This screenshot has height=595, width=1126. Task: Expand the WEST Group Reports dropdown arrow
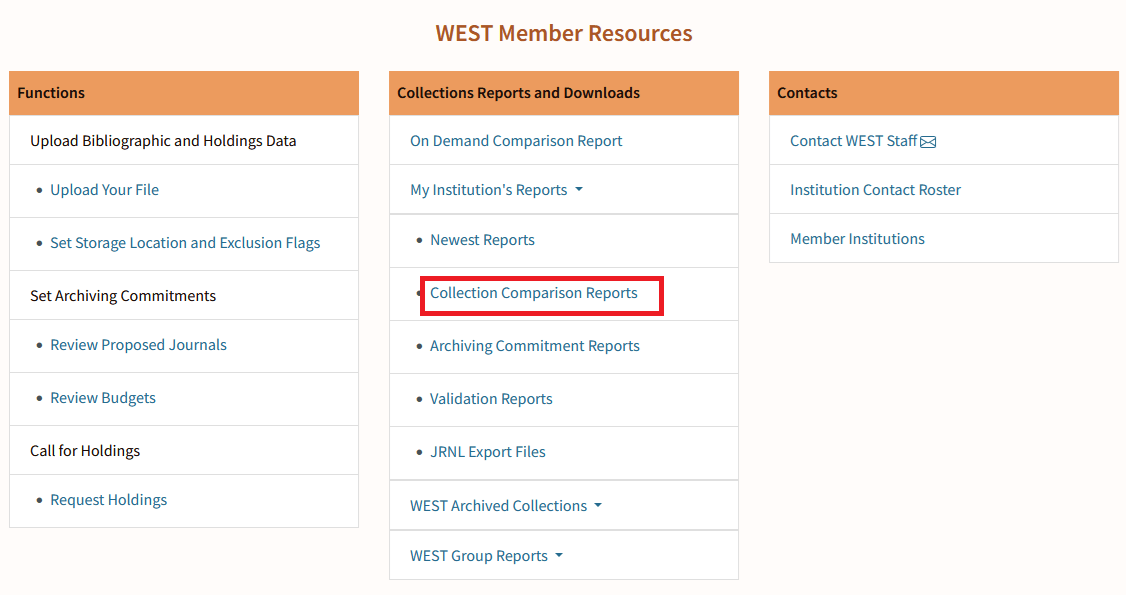tap(559, 556)
